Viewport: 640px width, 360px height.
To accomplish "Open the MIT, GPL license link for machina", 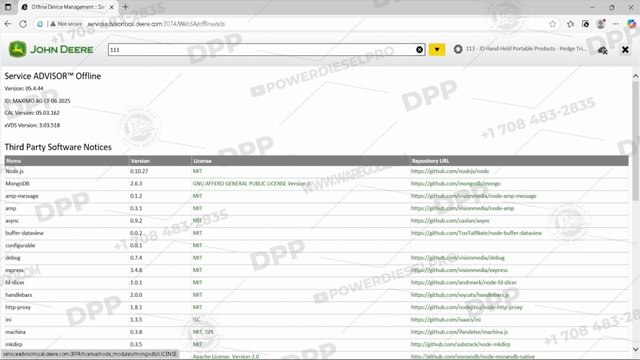I will pyautogui.click(x=203, y=332).
